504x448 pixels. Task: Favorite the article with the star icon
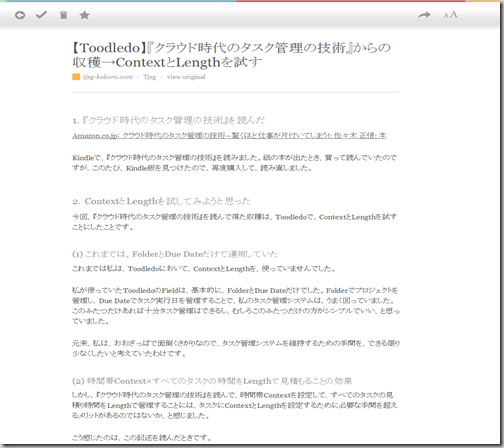coord(85,15)
